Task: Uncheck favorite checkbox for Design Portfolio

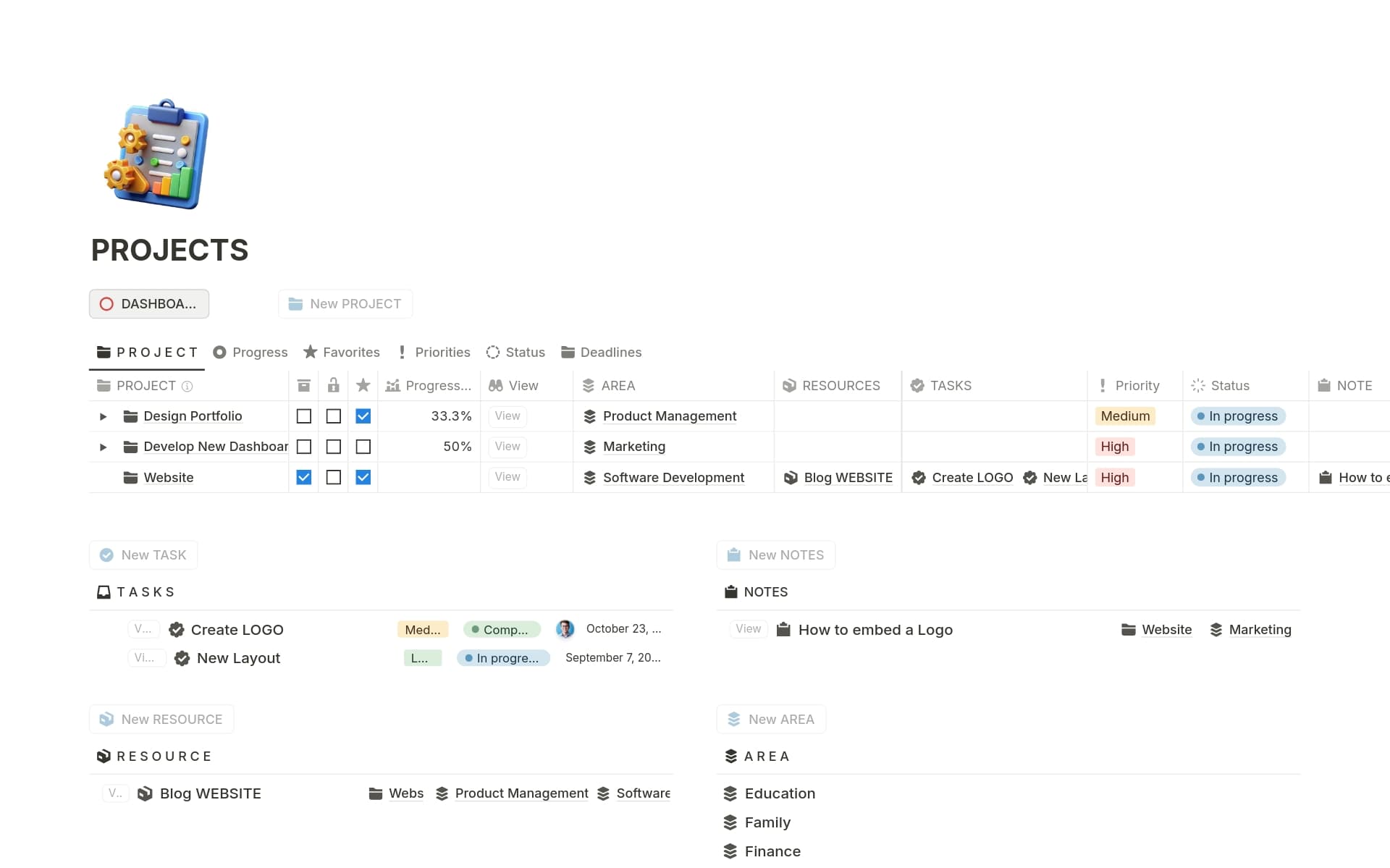Action: (363, 416)
